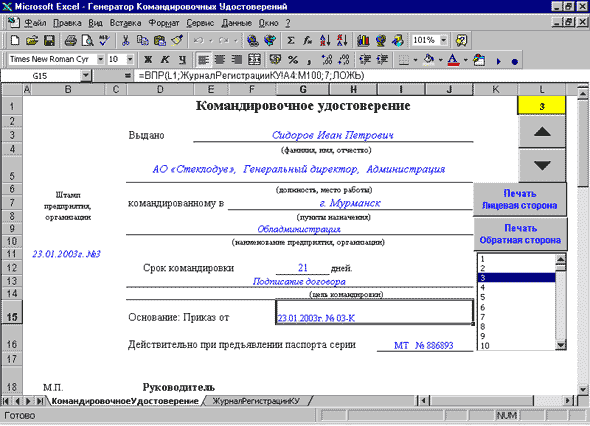Apply the Percent style button
Viewport: 590px width, 426px height.
[293, 59]
